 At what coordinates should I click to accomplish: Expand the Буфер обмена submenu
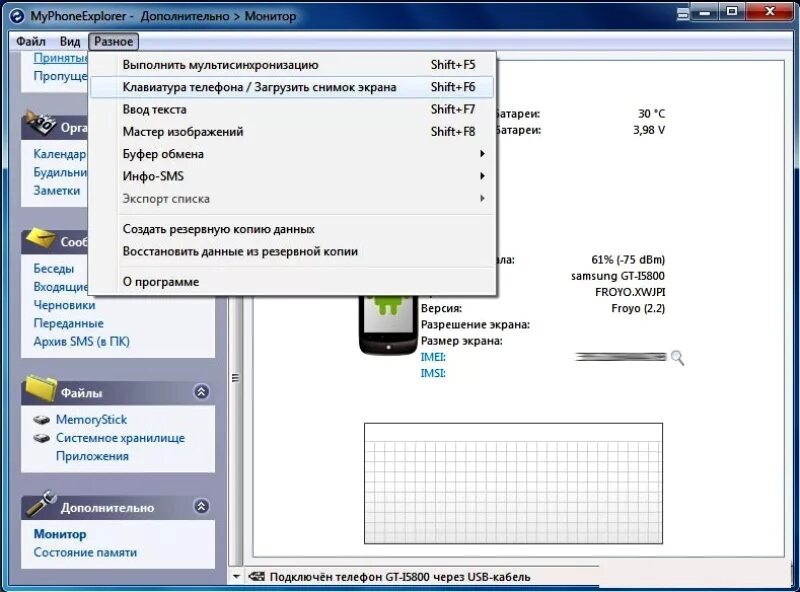(292, 154)
